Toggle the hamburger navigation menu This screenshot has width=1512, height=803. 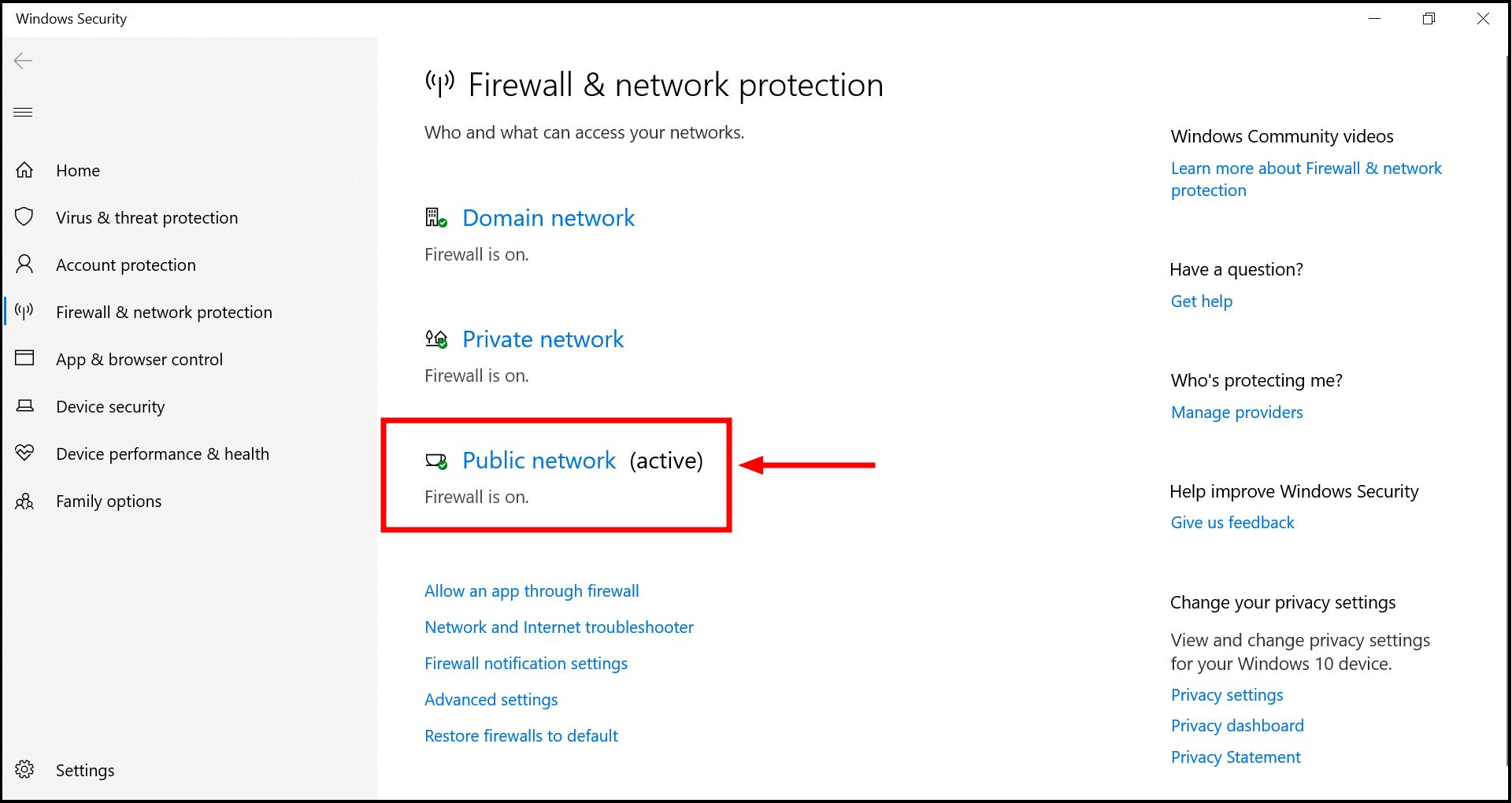tap(23, 112)
